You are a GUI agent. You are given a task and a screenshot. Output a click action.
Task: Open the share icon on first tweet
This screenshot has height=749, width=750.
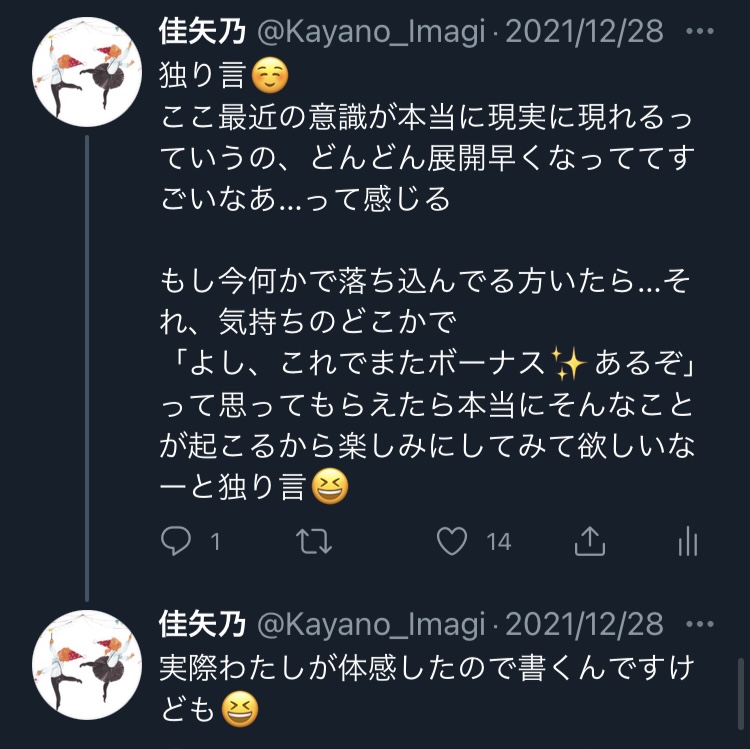(590, 541)
